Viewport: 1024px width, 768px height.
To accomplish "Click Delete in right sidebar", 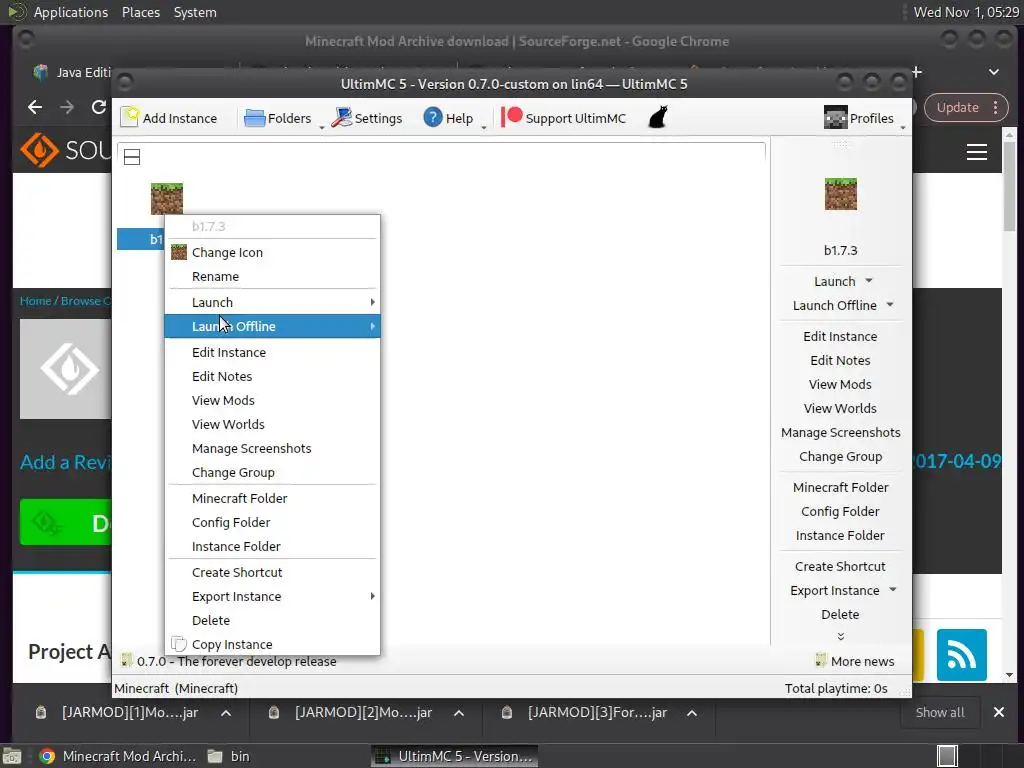I will point(840,614).
